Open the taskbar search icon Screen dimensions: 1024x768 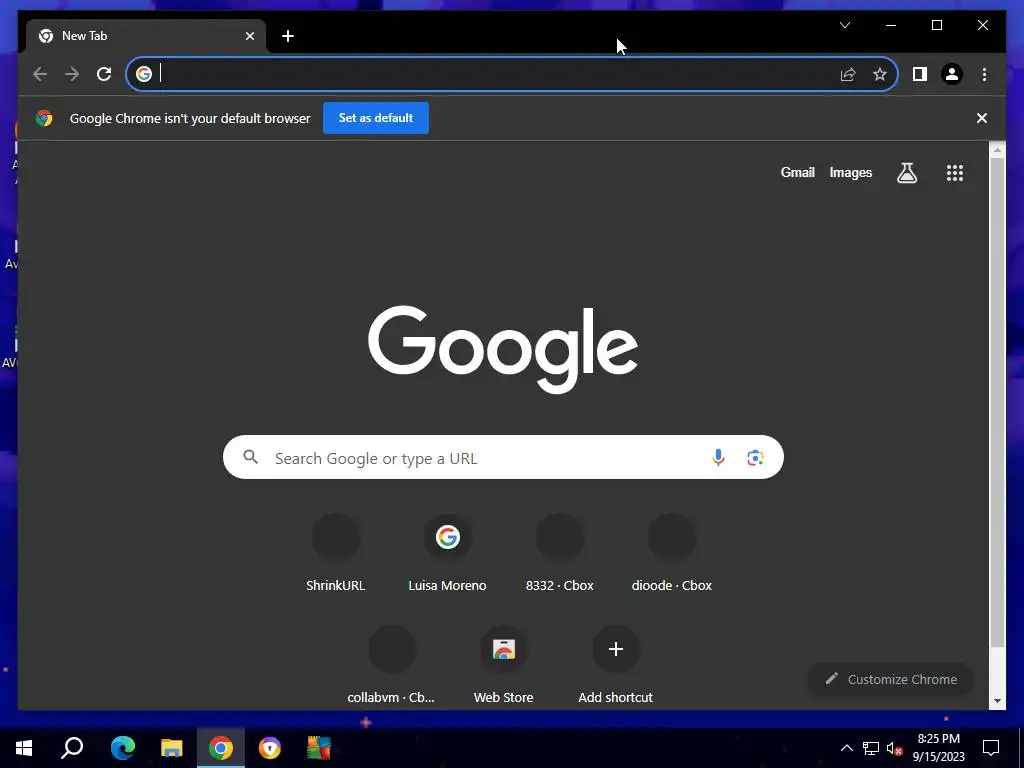[72, 748]
